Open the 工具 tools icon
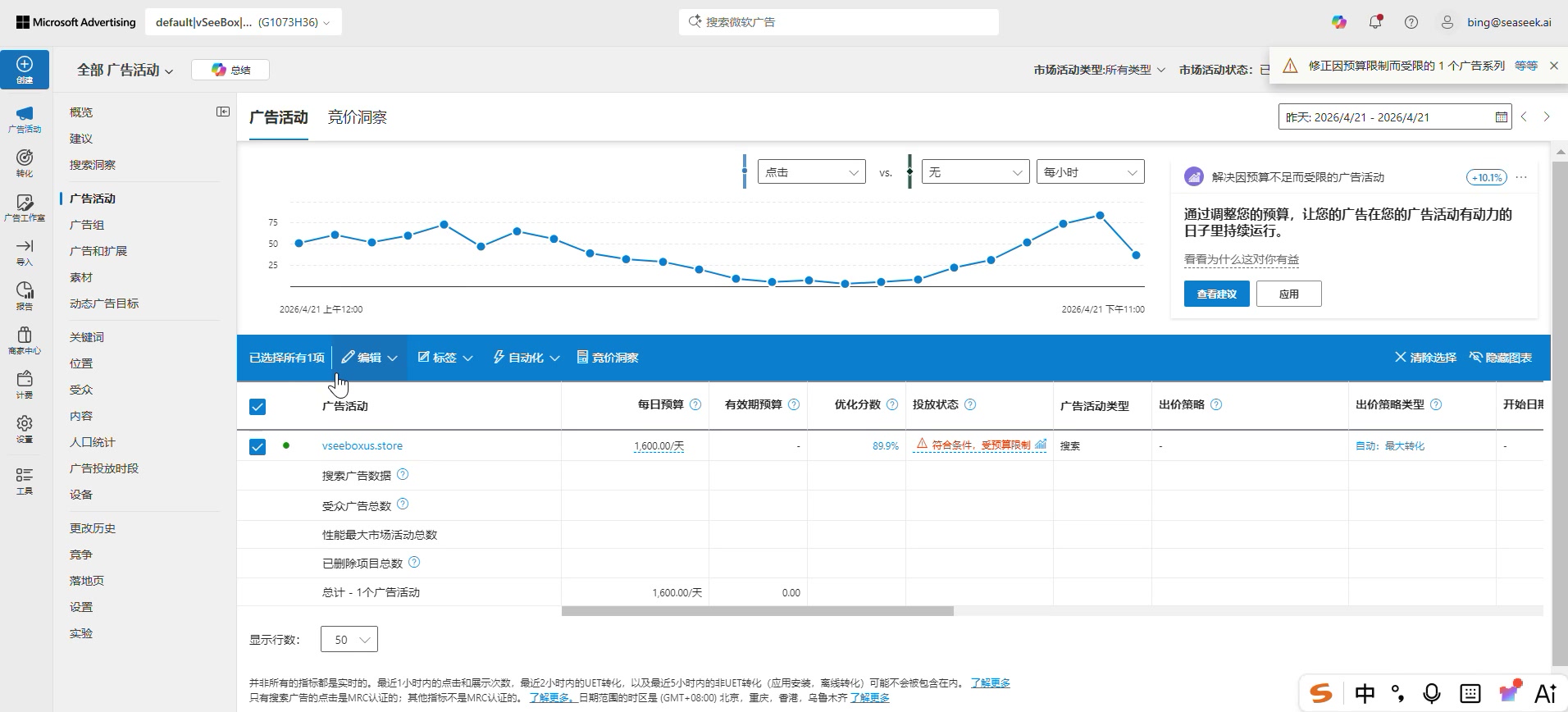Viewport: 1568px width, 712px height. click(x=25, y=475)
